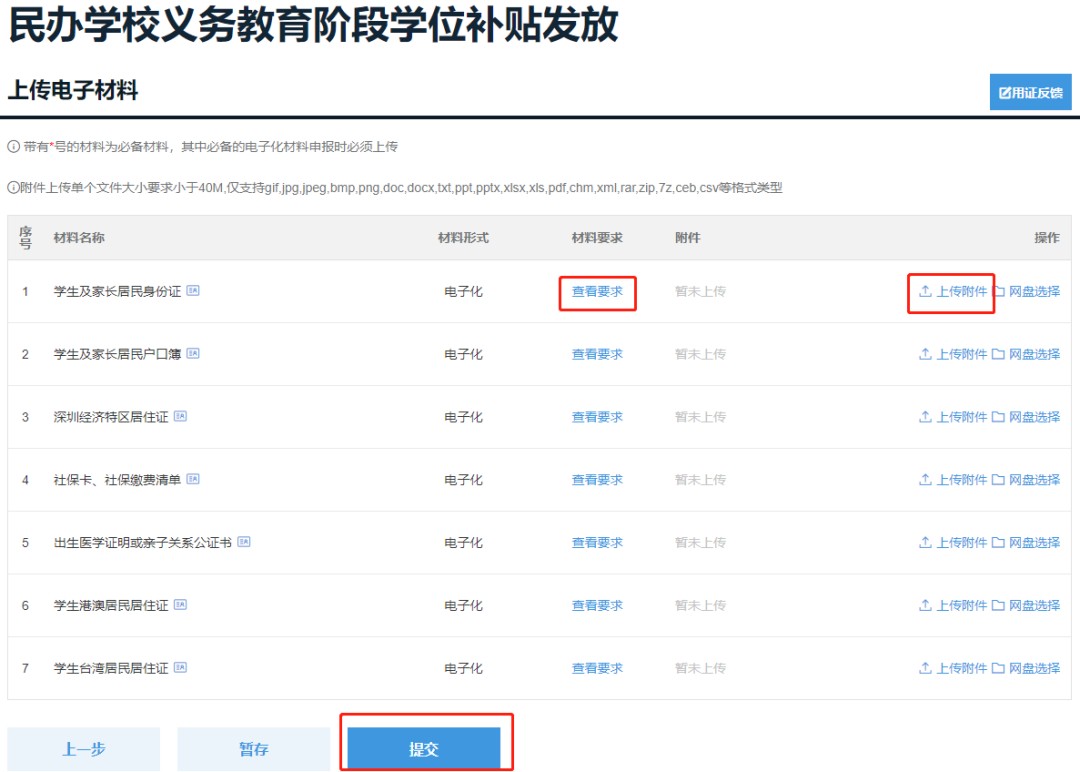View requirements (查看要求) for row 1 身份证
This screenshot has height=772, width=1080.
pyautogui.click(x=597, y=292)
